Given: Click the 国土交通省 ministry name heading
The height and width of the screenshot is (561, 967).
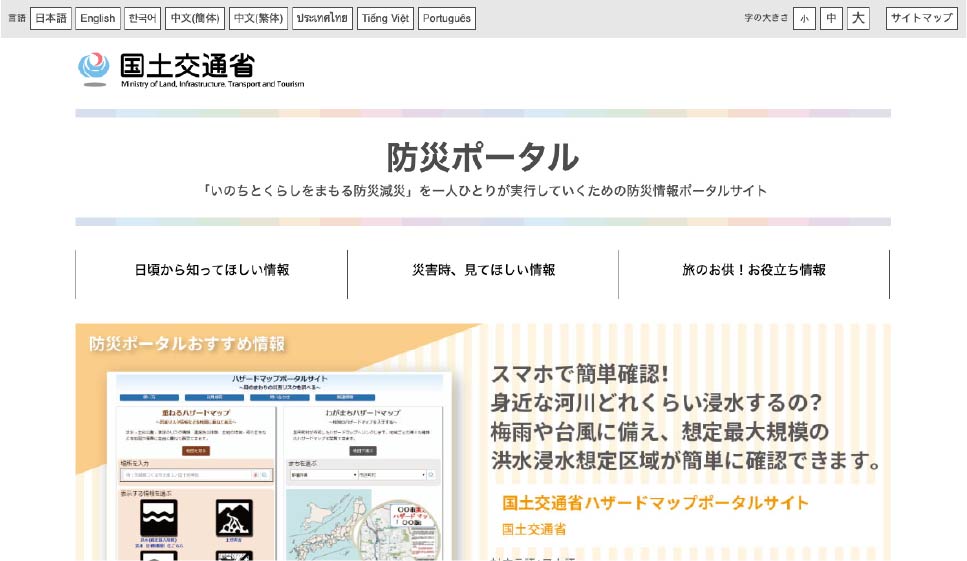Looking at the screenshot, I should (187, 65).
